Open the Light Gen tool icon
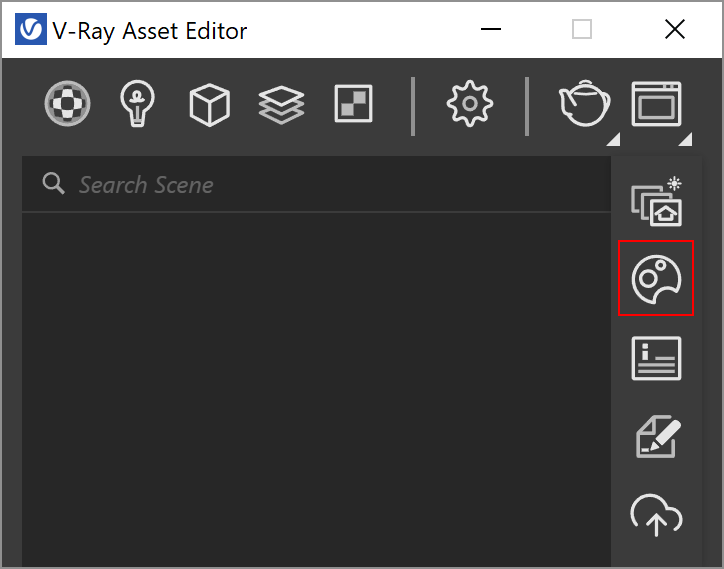This screenshot has width=724, height=569. point(657,201)
